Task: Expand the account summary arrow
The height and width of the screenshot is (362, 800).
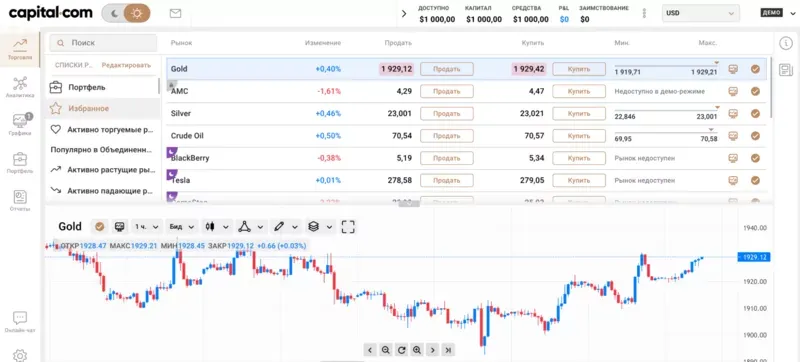Action: (x=405, y=14)
